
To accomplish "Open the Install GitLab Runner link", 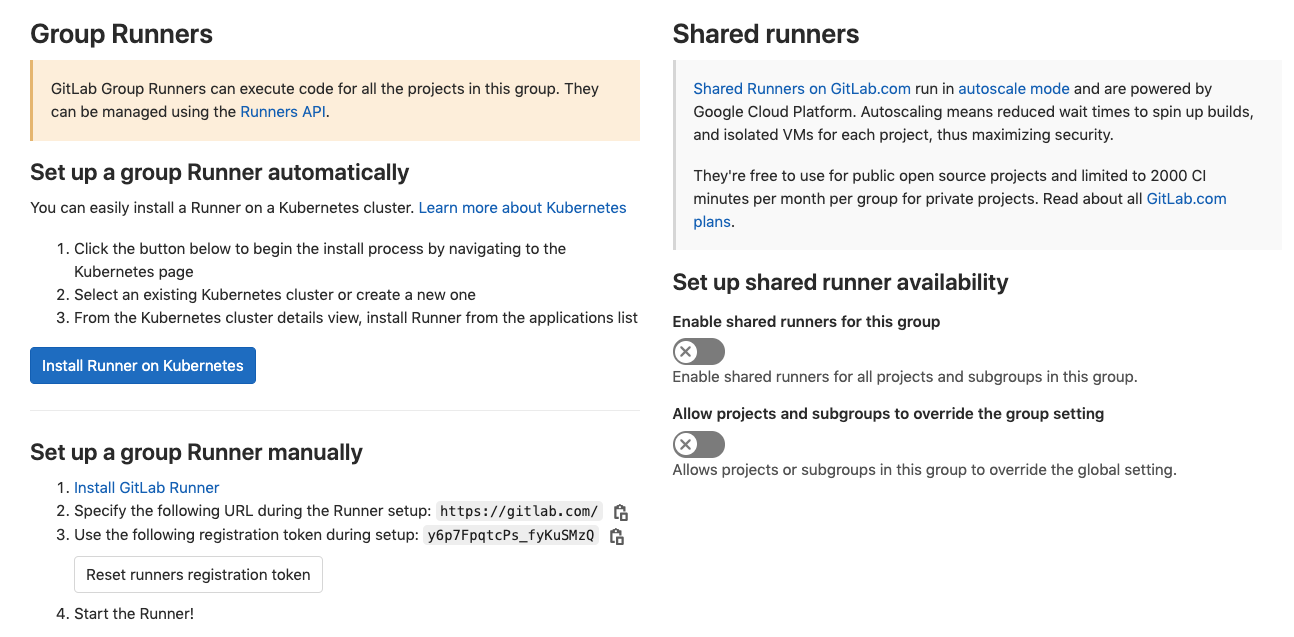I will 146,487.
